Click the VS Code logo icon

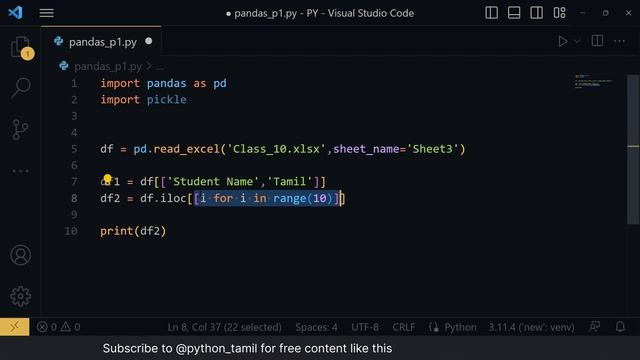tap(16, 13)
